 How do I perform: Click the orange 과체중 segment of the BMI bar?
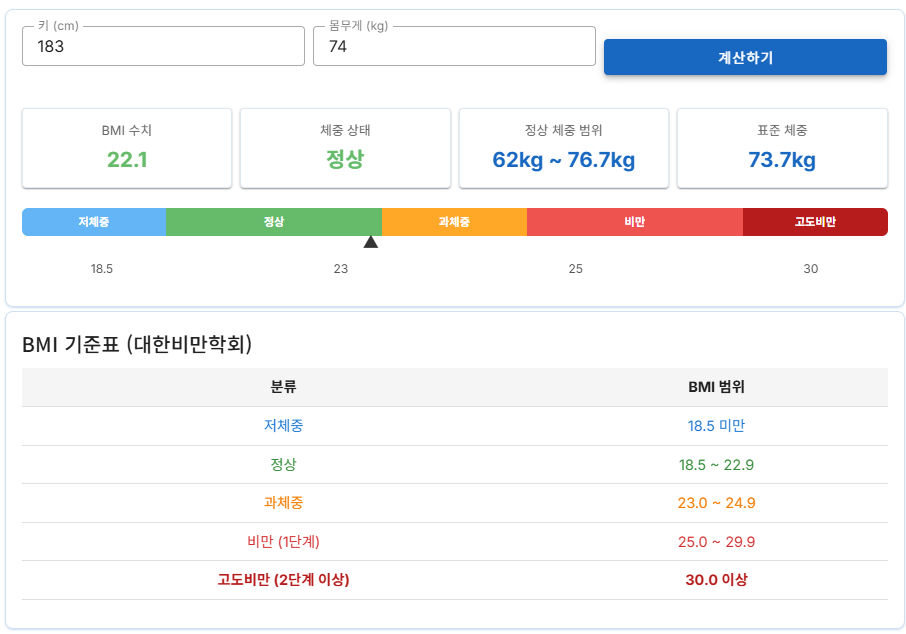[x=454, y=222]
